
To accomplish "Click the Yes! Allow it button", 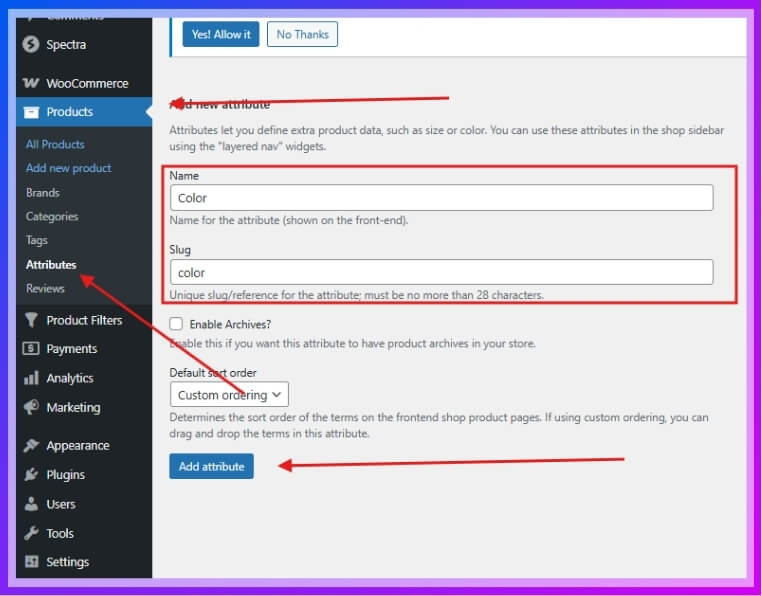I will coord(221,34).
